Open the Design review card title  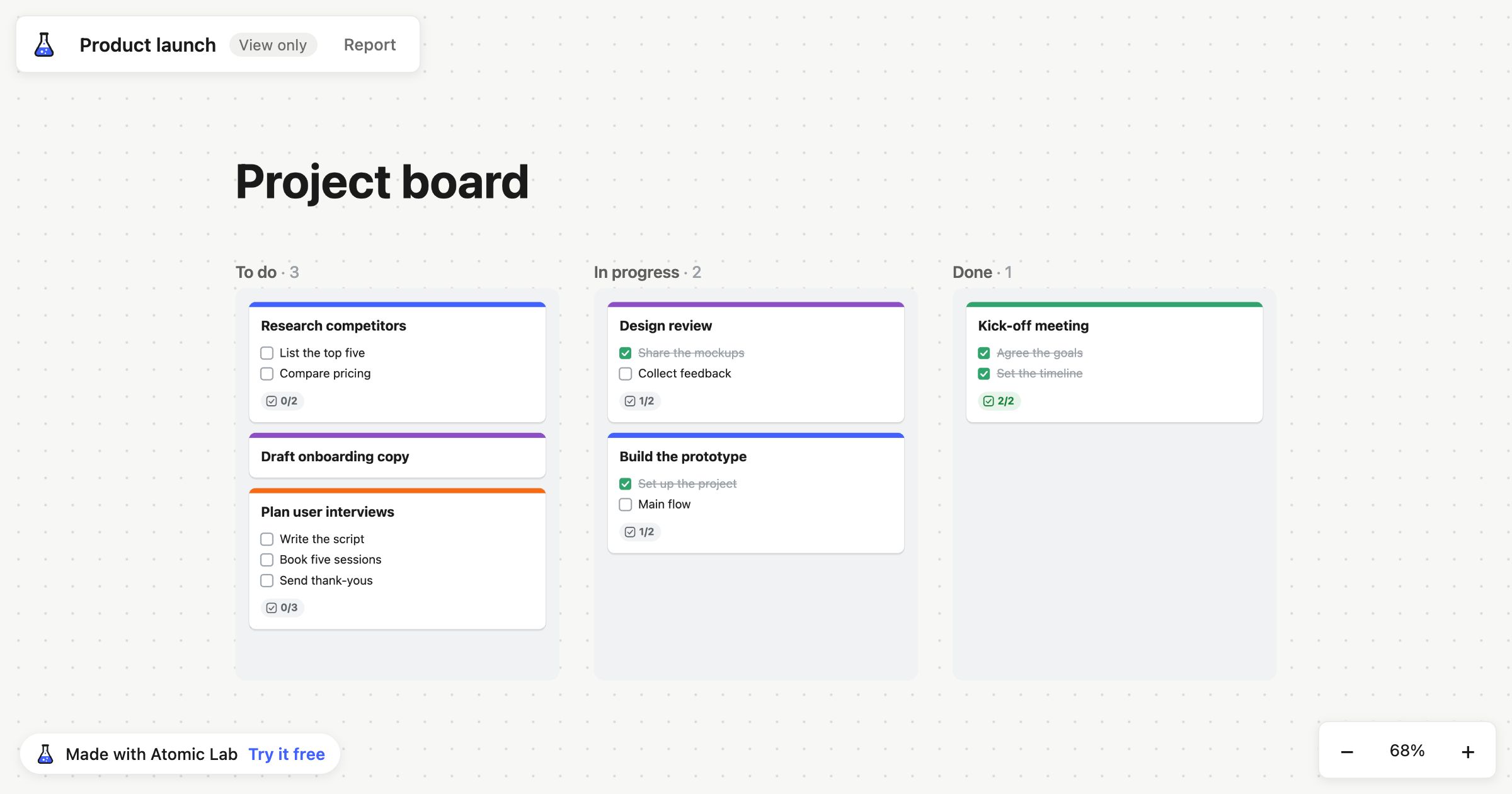pos(665,326)
